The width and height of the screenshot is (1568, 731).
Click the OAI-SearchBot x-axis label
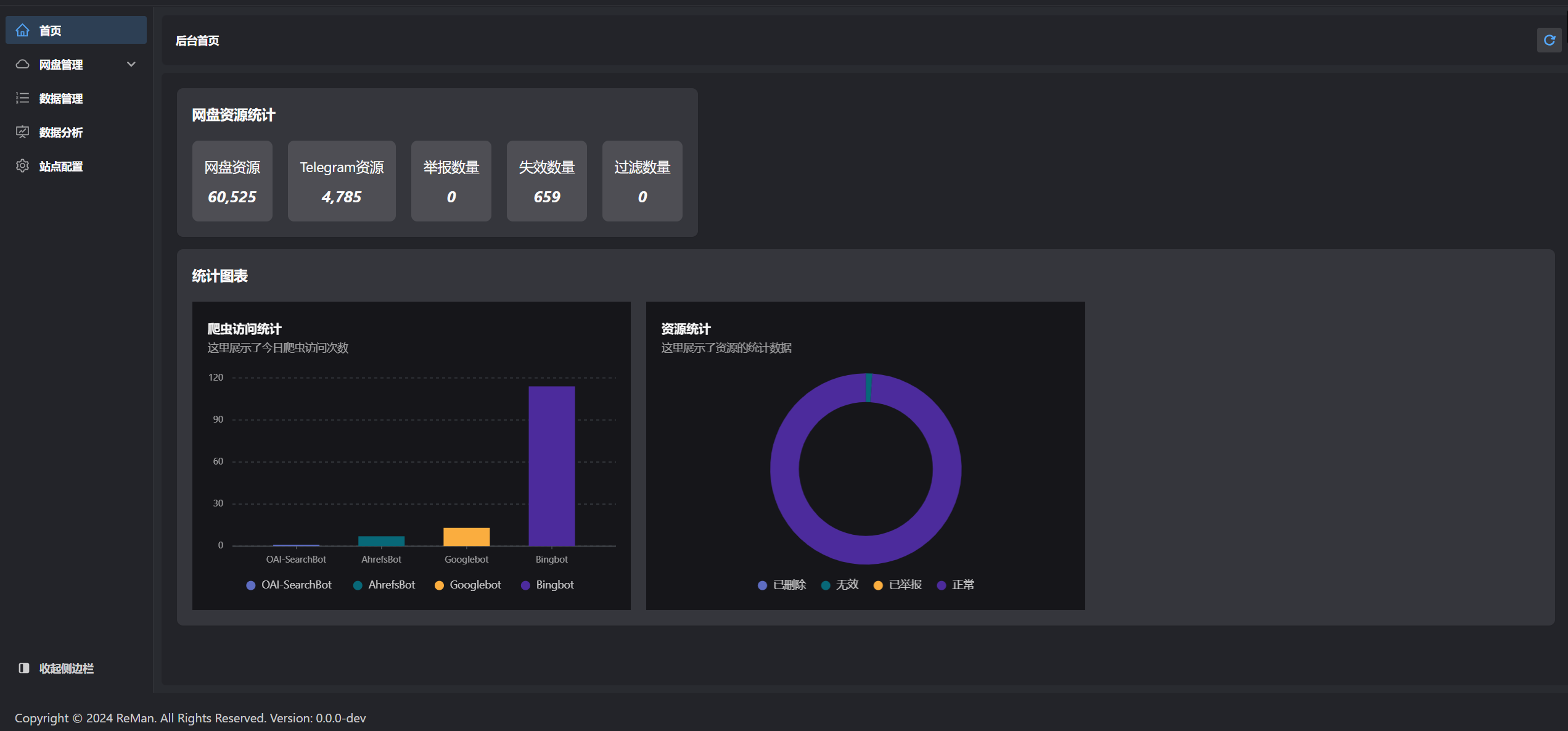[297, 560]
